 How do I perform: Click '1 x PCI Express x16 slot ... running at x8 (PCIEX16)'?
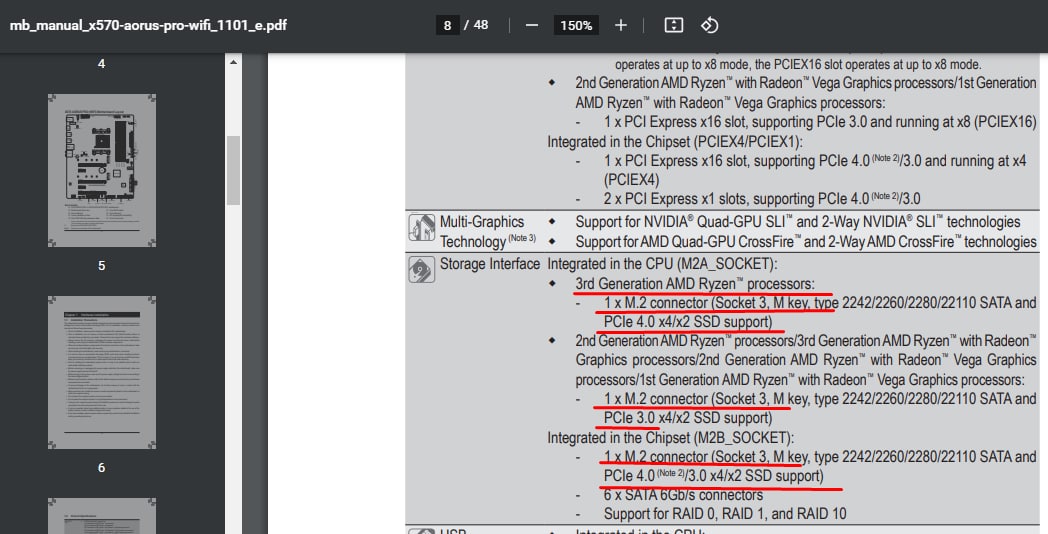pos(820,122)
